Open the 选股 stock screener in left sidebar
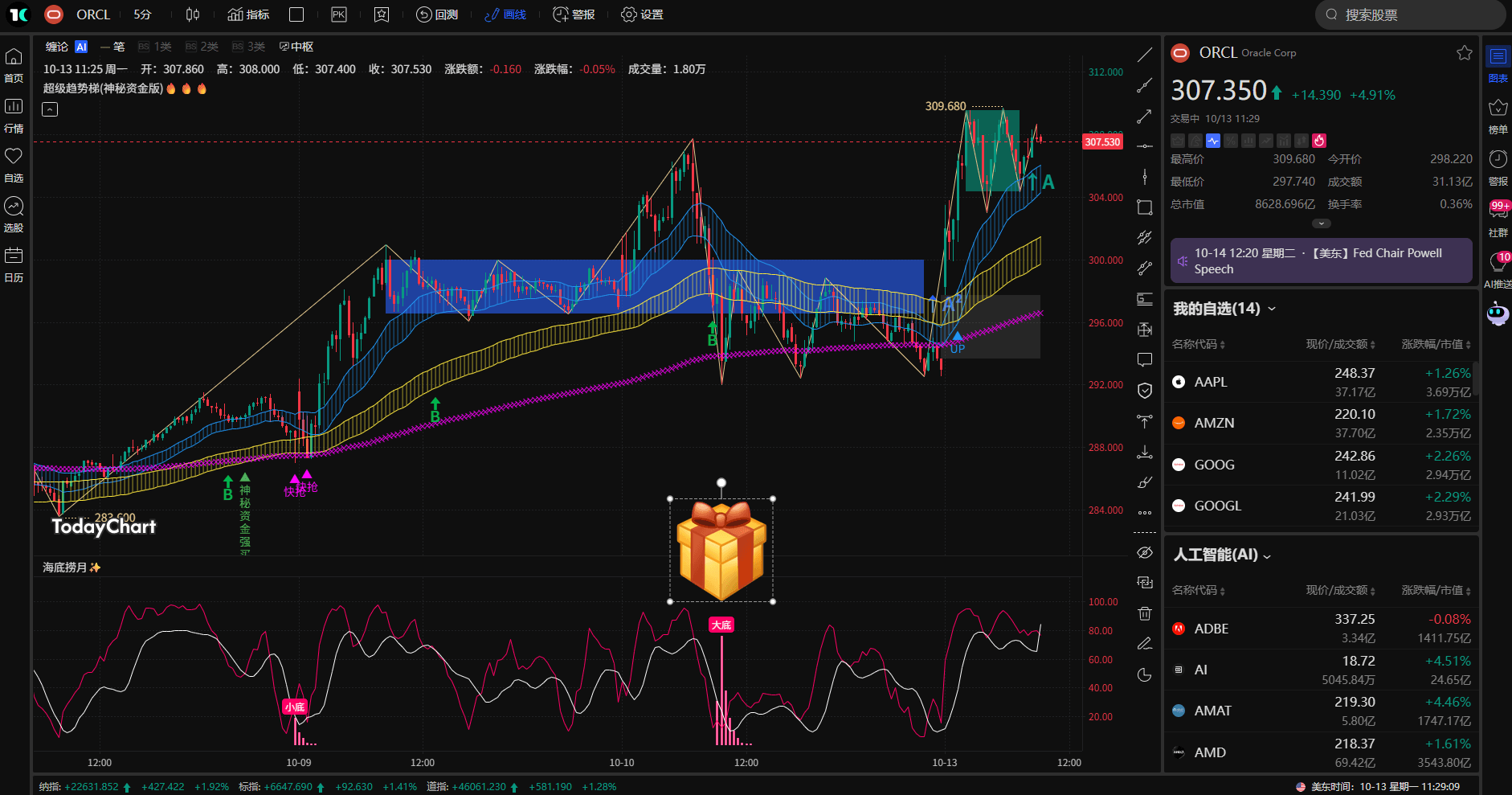This screenshot has height=795, width=1512. click(14, 214)
